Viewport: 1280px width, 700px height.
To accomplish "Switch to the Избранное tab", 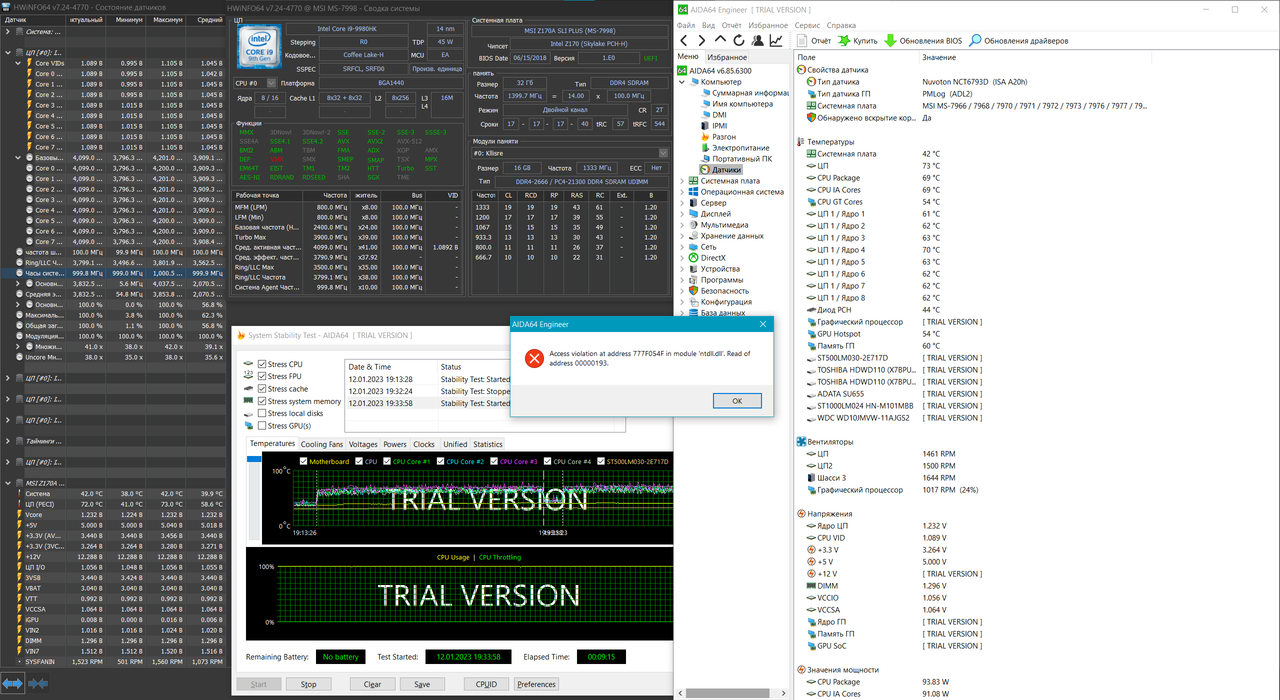I will click(728, 57).
